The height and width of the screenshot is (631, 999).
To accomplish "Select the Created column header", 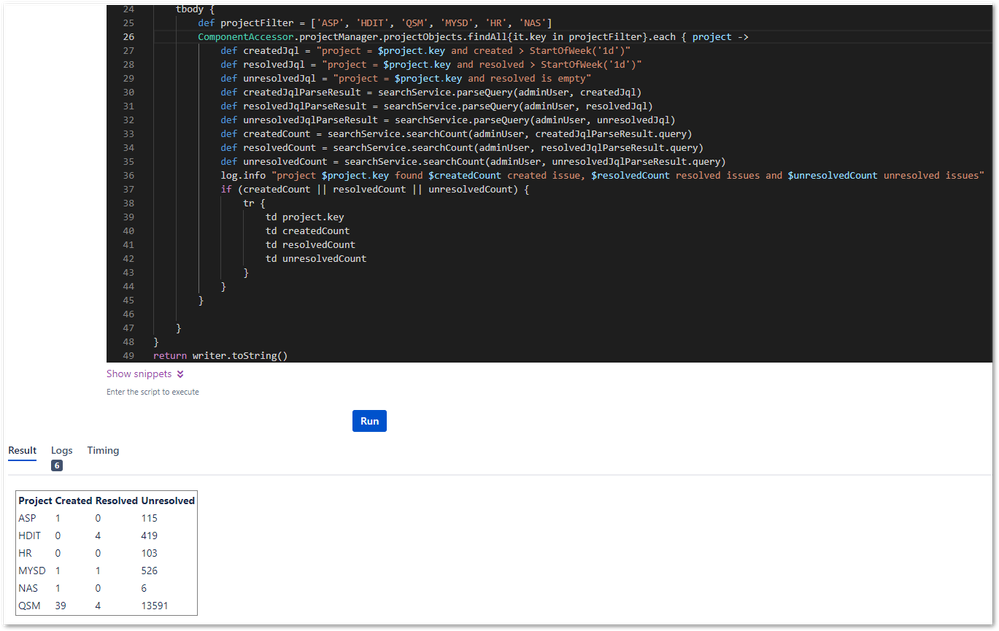I will coord(73,500).
